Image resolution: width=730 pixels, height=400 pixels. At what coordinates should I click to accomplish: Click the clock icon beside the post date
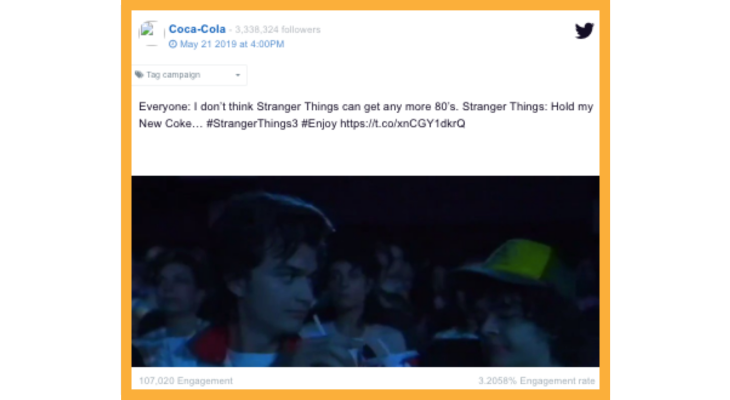[x=173, y=44]
